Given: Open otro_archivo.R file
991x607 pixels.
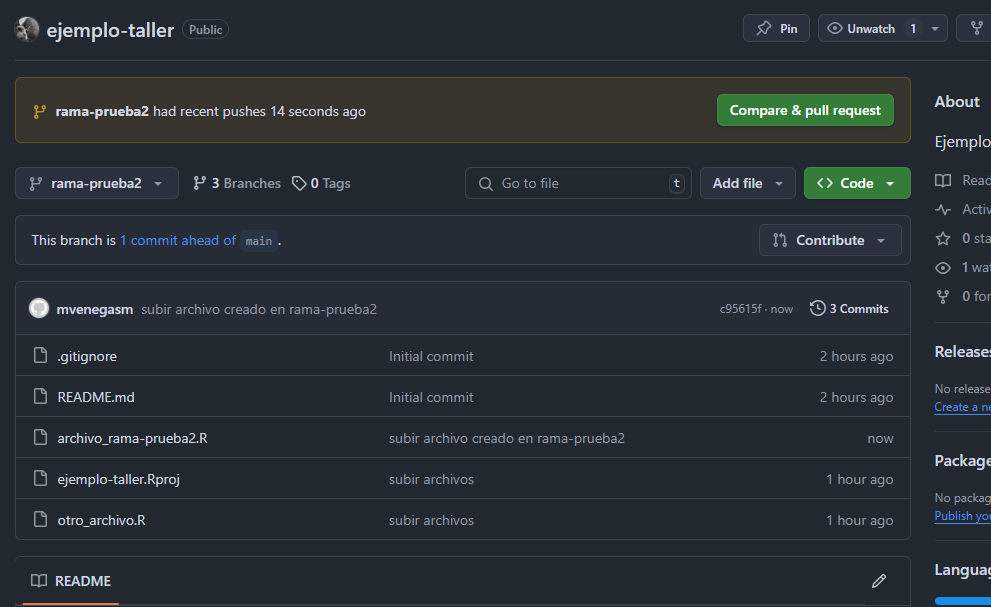Looking at the screenshot, I should pyautogui.click(x=101, y=520).
